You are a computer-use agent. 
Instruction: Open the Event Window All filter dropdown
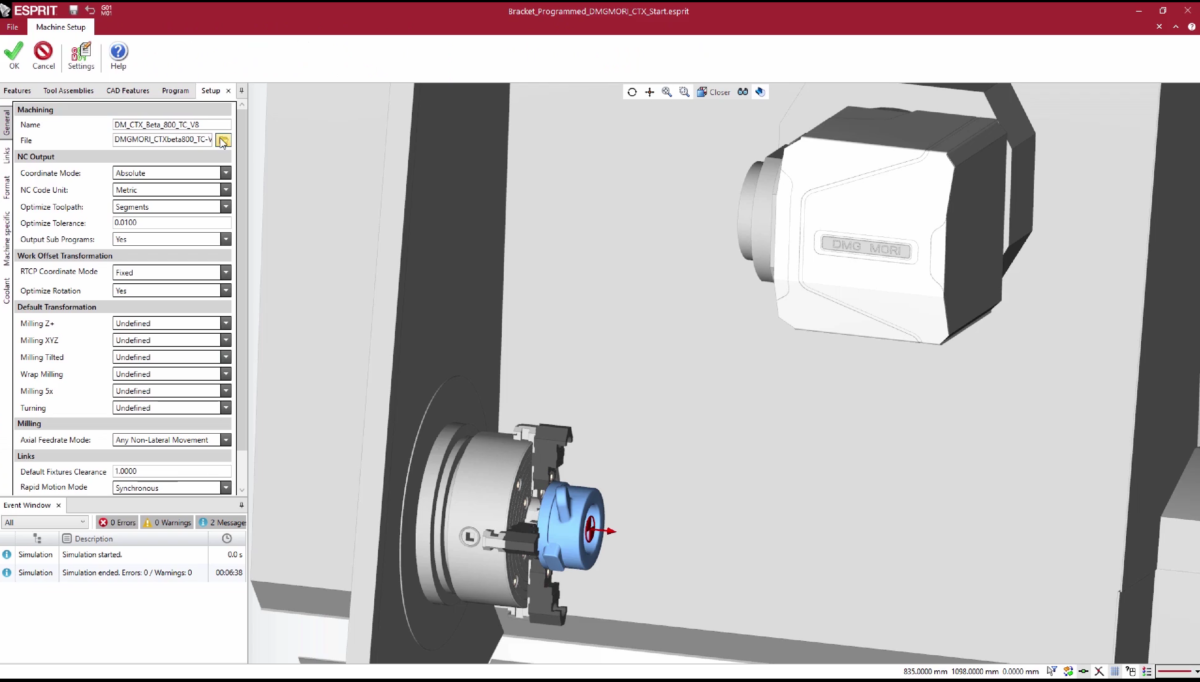click(45, 522)
